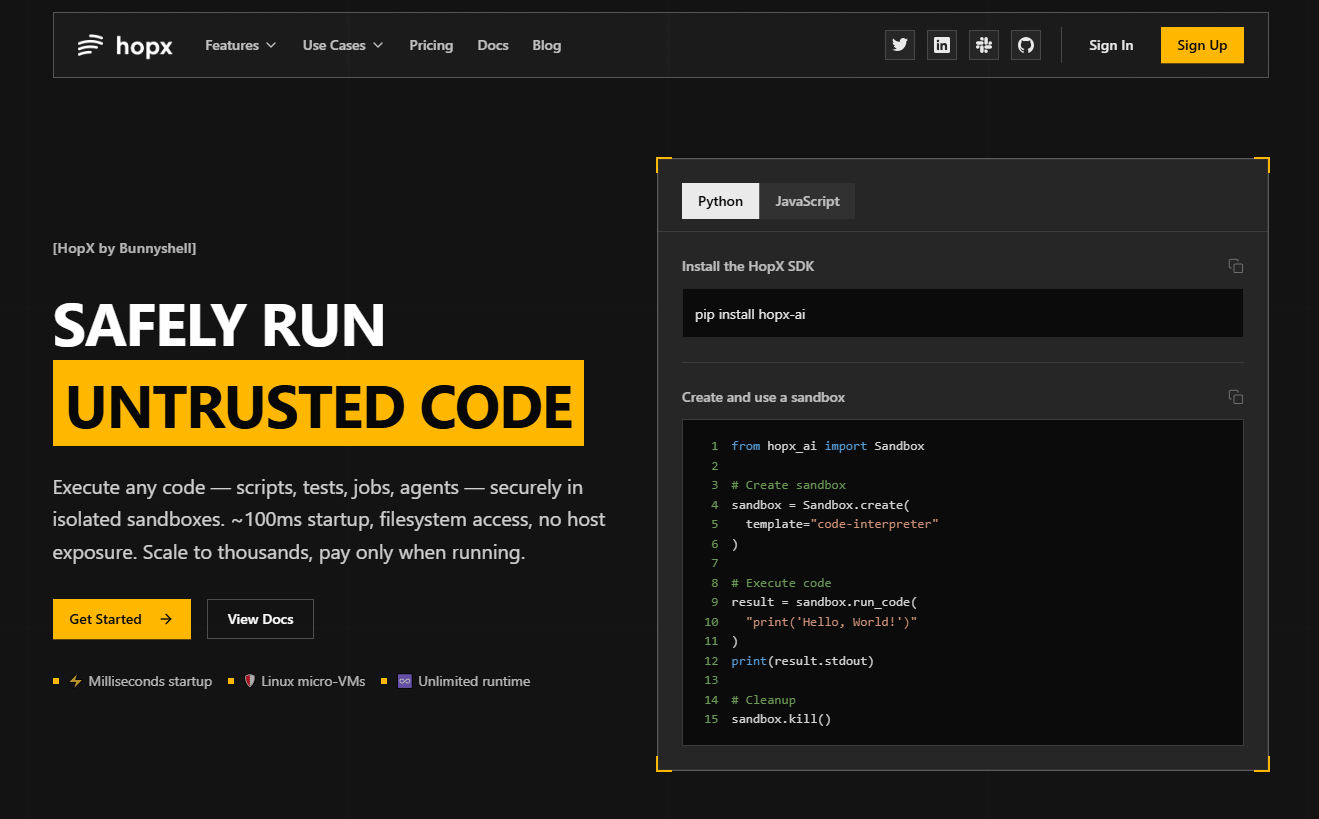This screenshot has width=1319, height=819.
Task: Click the Unlimited runtime infinity icon
Action: tap(405, 681)
